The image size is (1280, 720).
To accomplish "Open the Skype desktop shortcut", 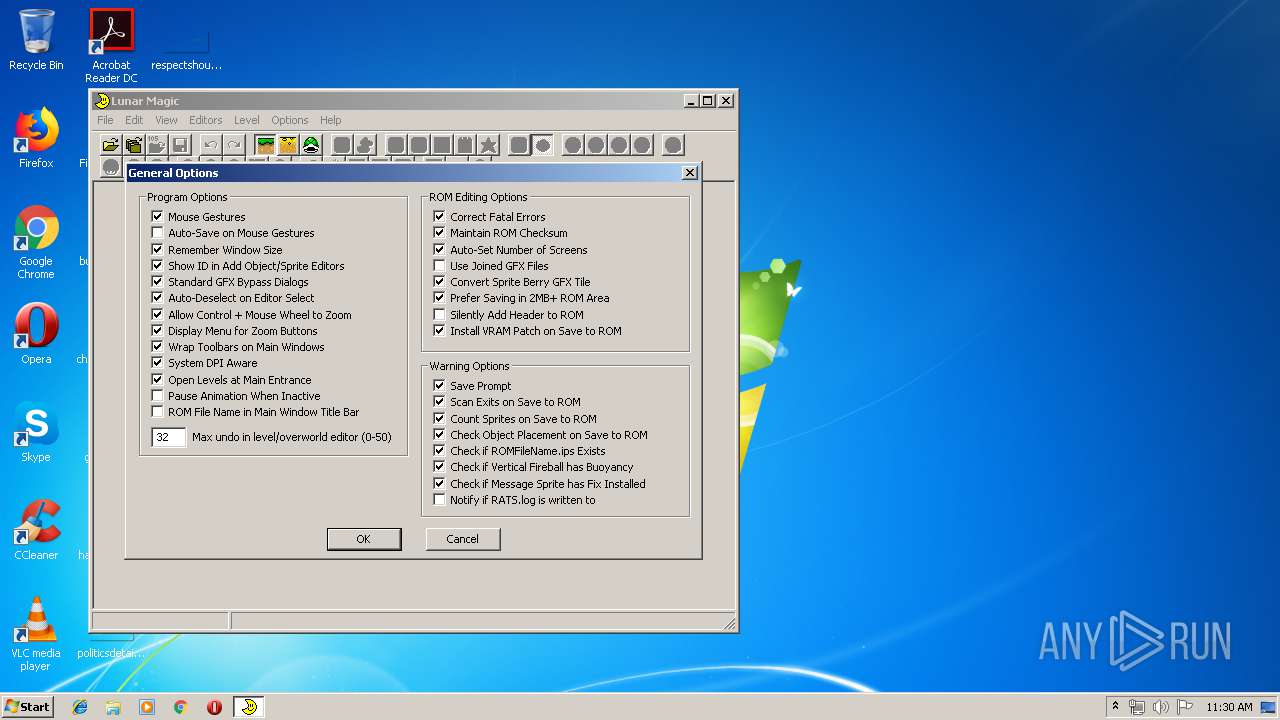I will coord(36,432).
